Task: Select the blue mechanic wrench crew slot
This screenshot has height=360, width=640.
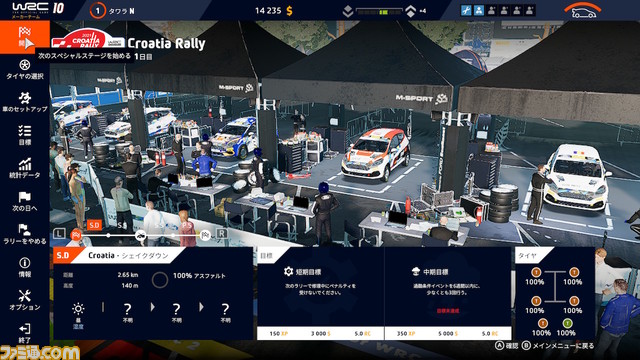Action: pos(466,11)
